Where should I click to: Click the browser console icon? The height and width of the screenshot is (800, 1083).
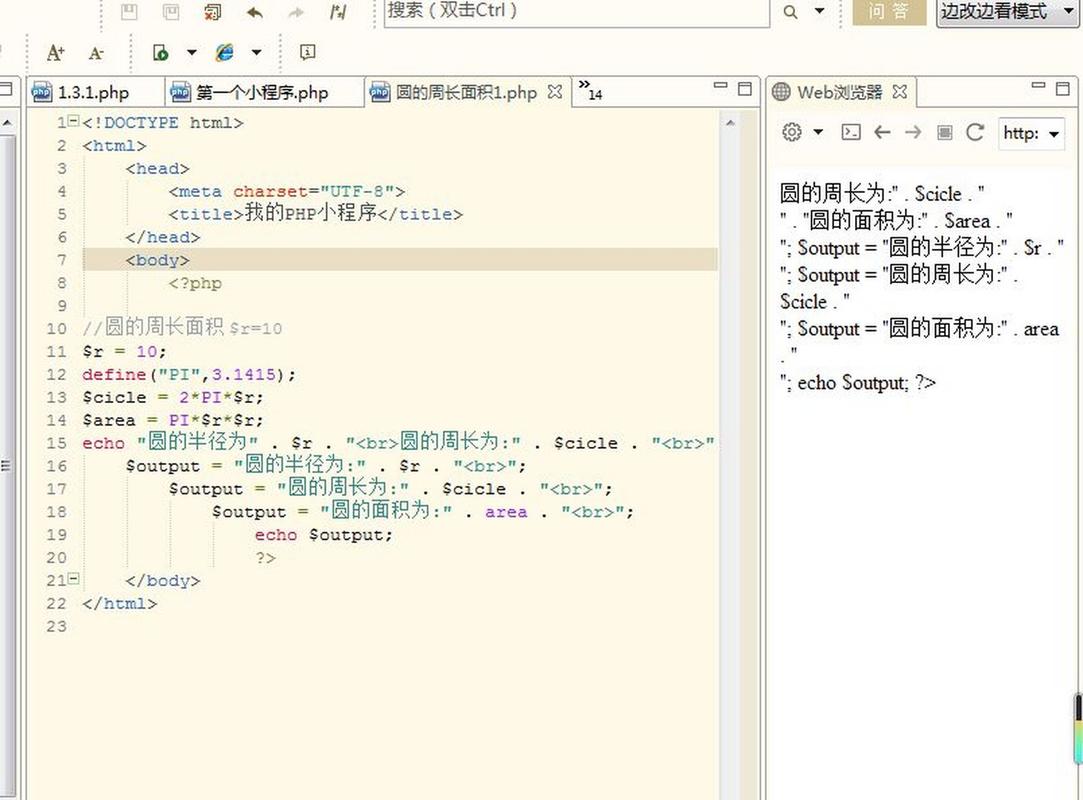click(851, 132)
